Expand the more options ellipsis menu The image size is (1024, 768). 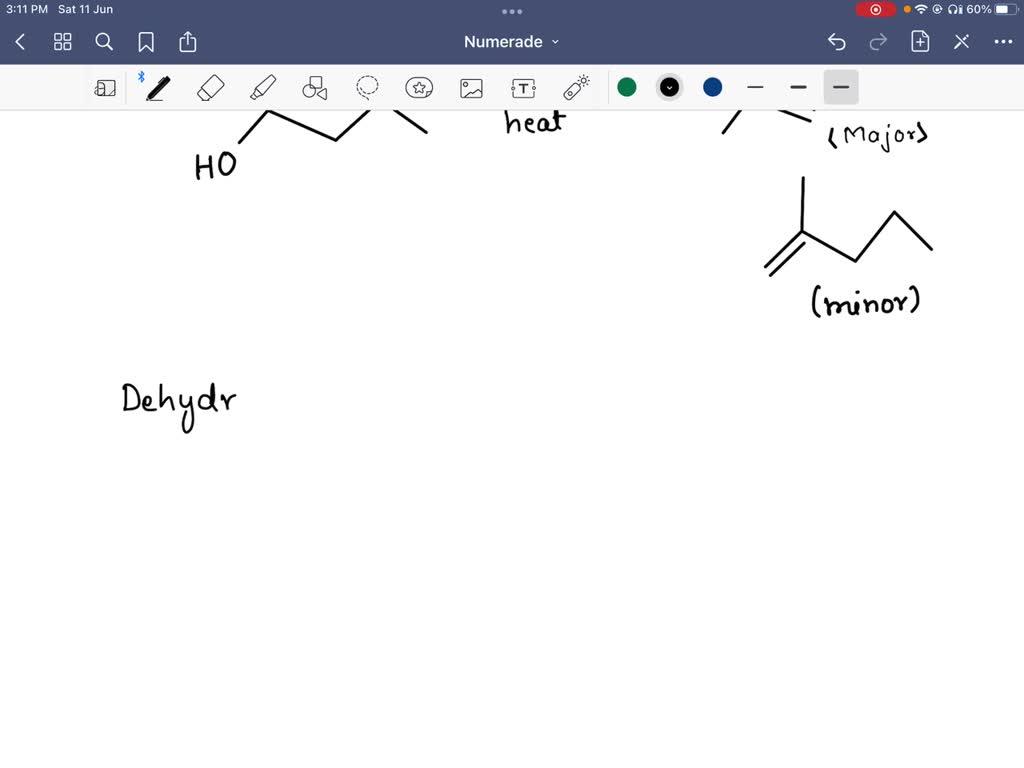(1004, 42)
